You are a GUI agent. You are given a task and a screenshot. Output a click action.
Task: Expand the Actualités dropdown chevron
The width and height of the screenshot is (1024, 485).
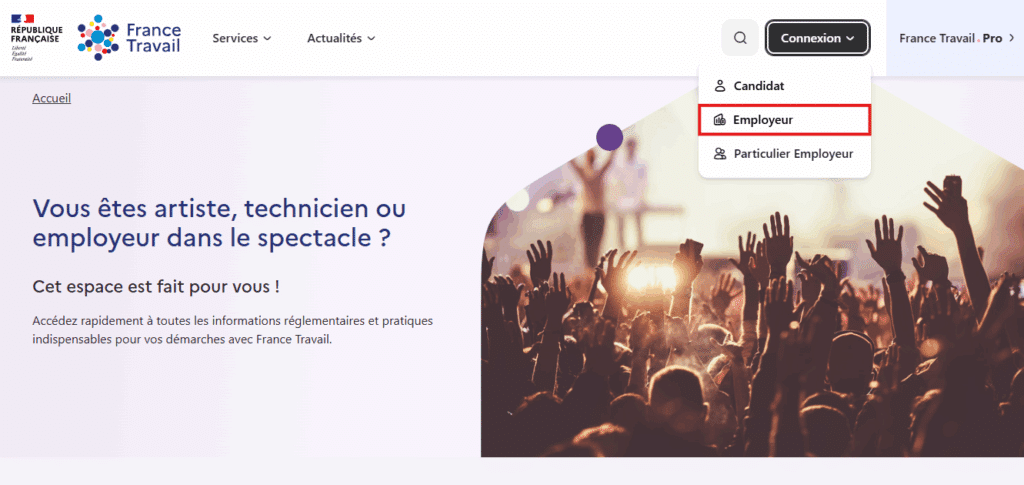pos(371,39)
